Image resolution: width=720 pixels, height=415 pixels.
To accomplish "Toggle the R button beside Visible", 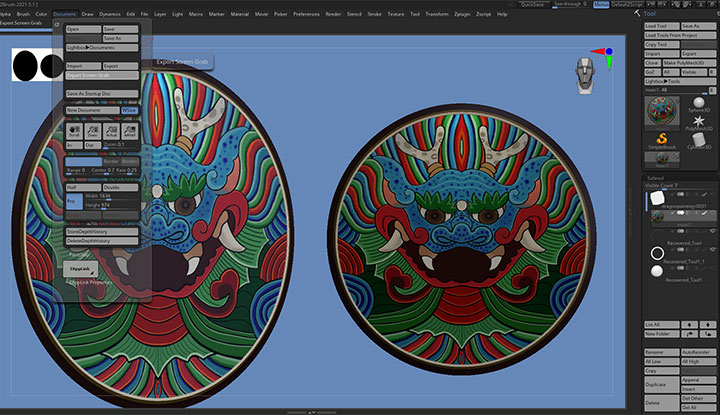I will coord(712,72).
